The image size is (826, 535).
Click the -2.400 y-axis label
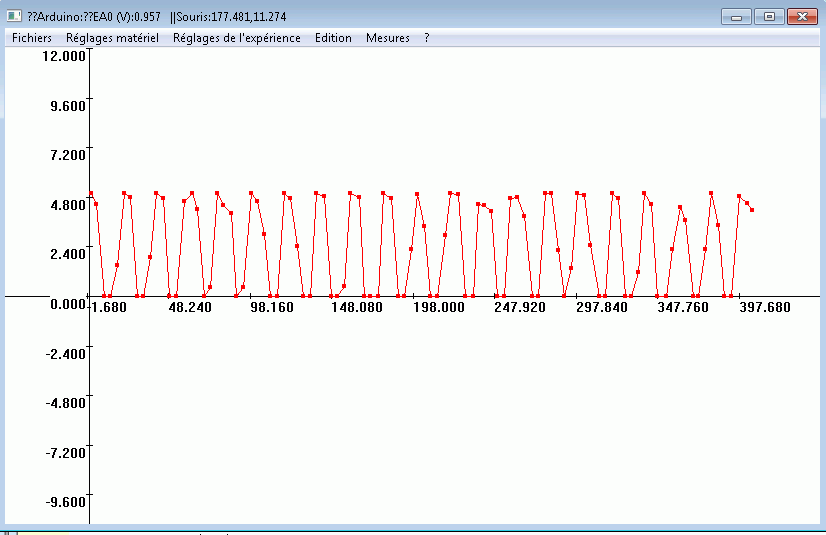(66, 353)
